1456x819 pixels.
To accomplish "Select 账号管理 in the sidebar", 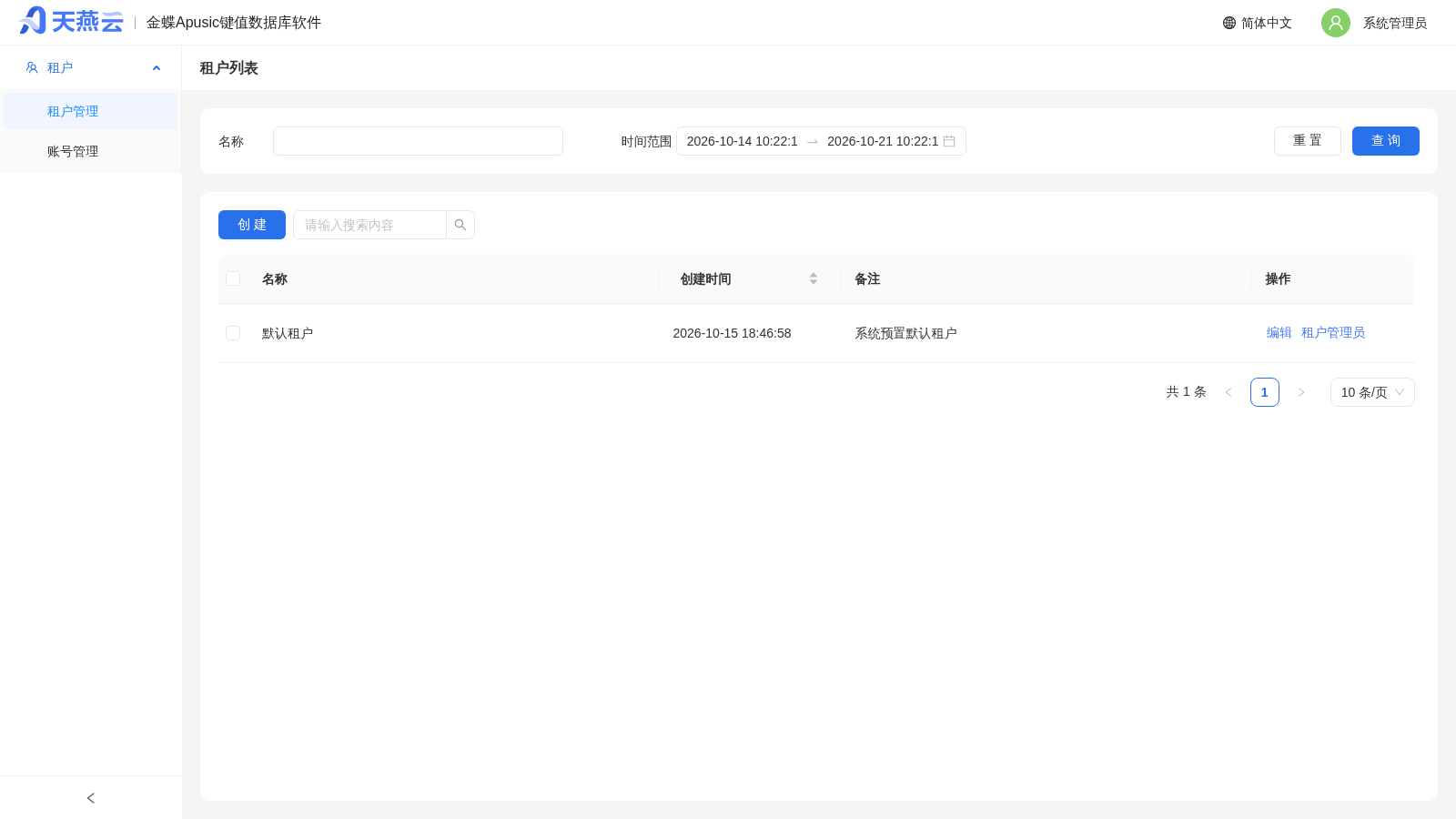I will 91,151.
